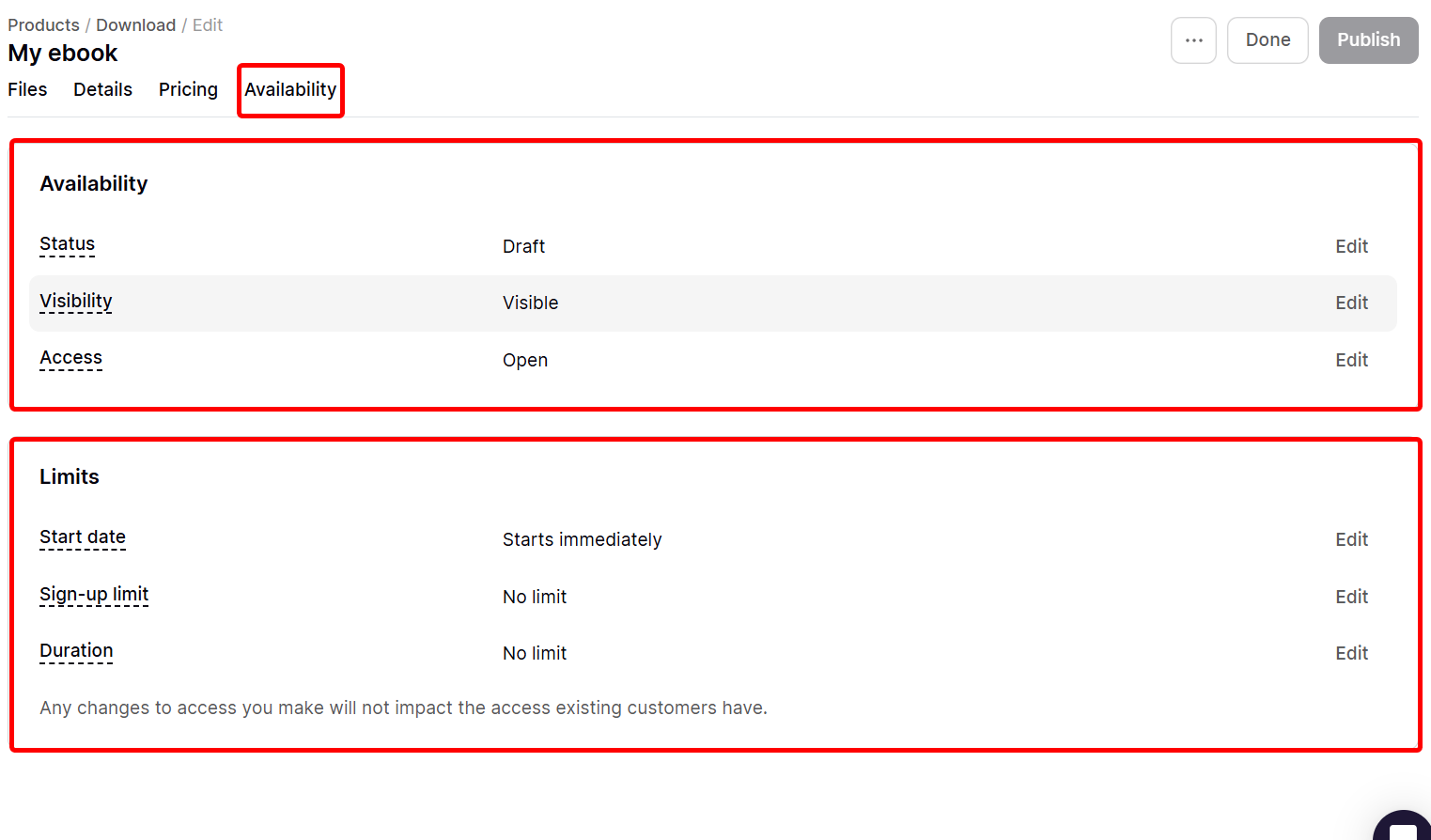Click the Sign-up limit label
The width and height of the screenshot is (1431, 840).
coord(94,595)
